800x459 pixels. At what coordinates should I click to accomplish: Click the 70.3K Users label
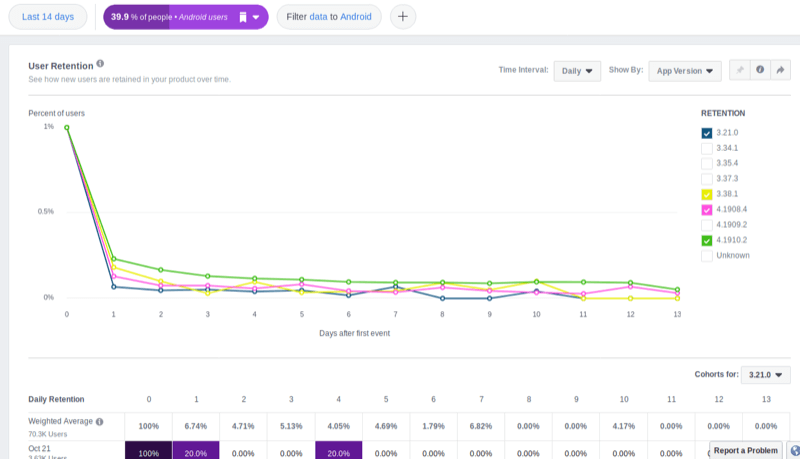coord(47,435)
